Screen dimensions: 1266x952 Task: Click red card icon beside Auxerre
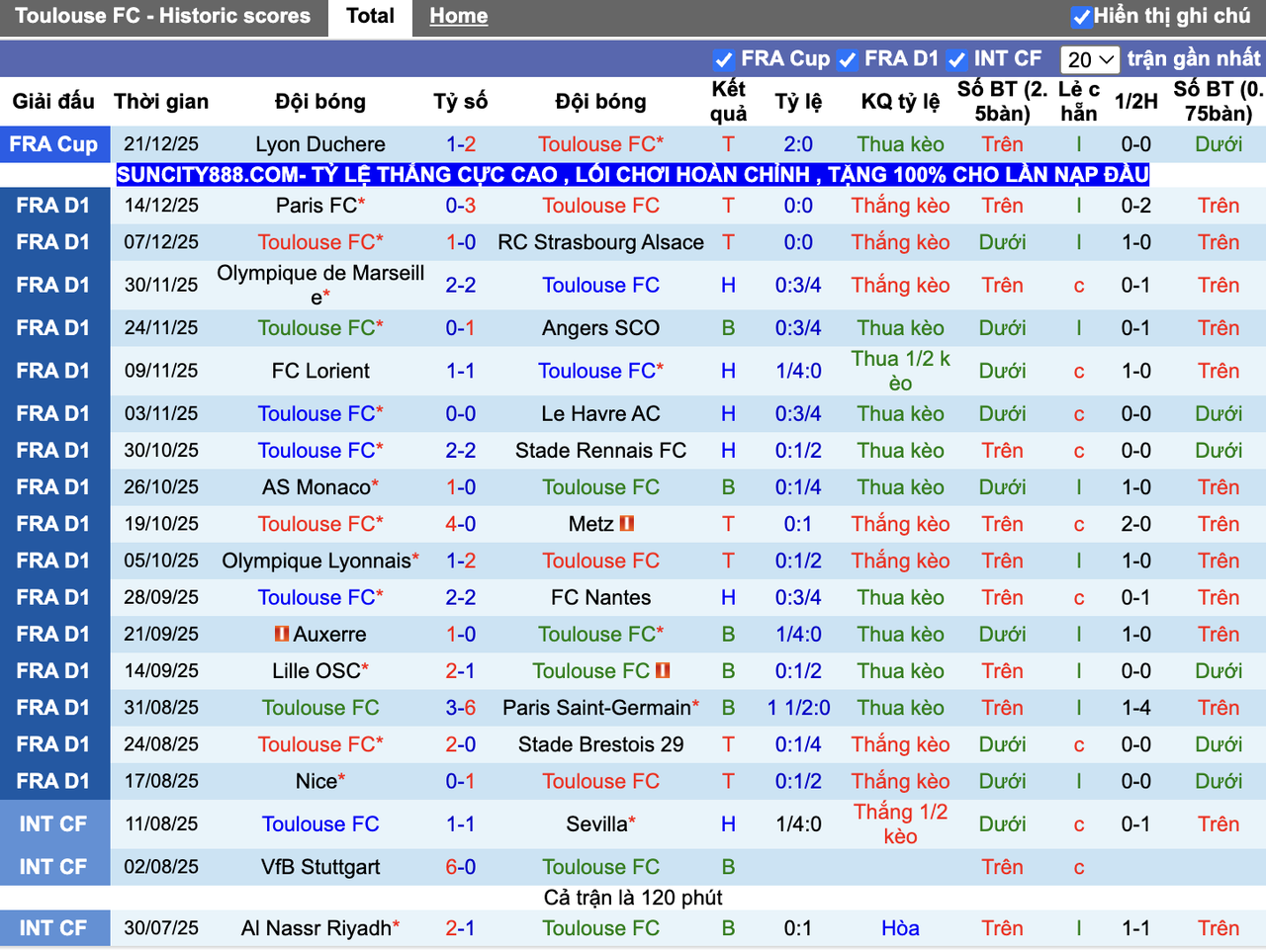[282, 634]
